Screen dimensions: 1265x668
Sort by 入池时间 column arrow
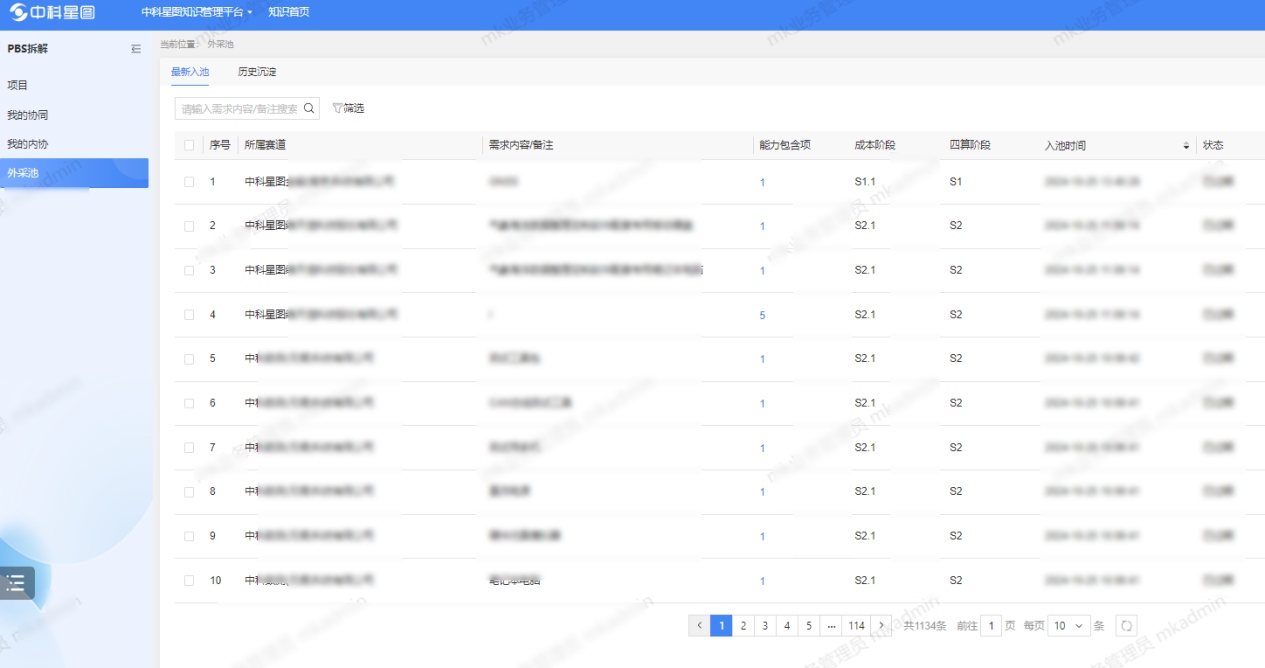(x=1187, y=146)
